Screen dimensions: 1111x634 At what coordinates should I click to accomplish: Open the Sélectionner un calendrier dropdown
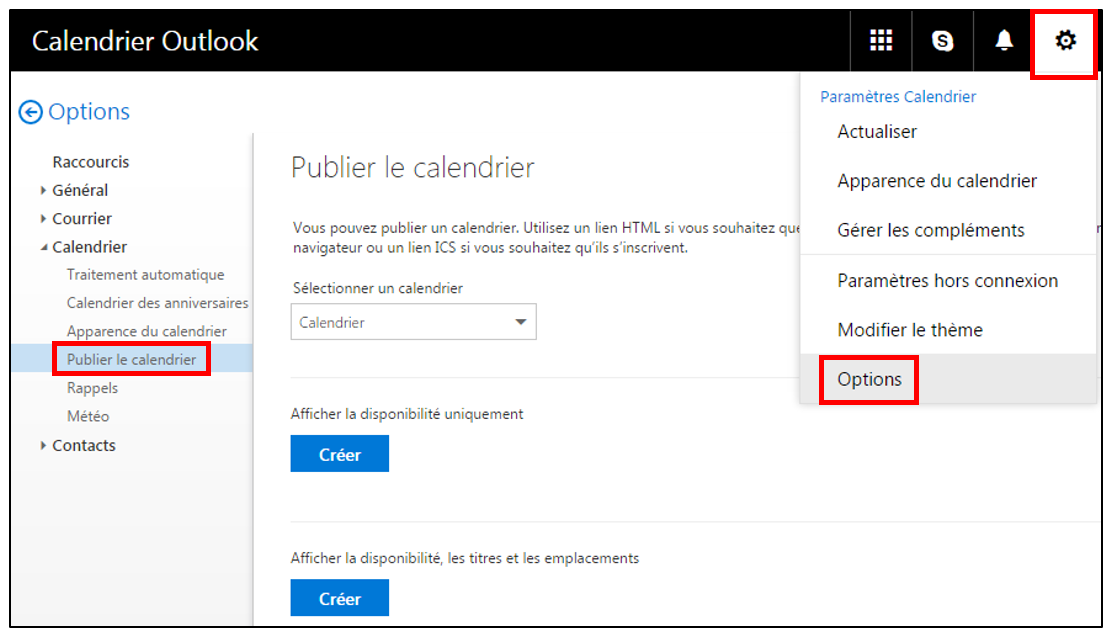[x=413, y=322]
